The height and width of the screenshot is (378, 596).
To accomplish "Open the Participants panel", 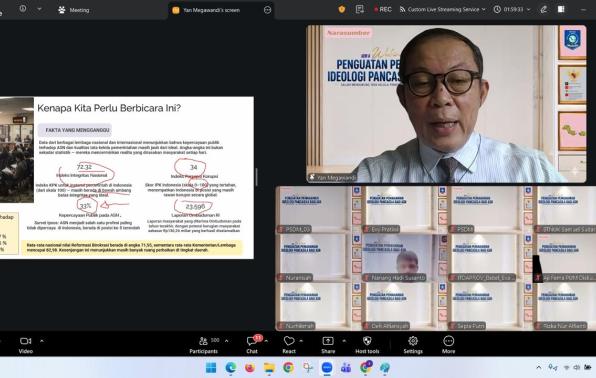I will pos(204,345).
